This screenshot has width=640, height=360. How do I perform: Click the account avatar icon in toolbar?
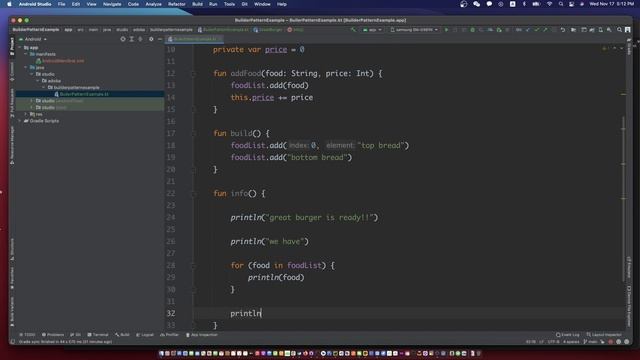628,30
